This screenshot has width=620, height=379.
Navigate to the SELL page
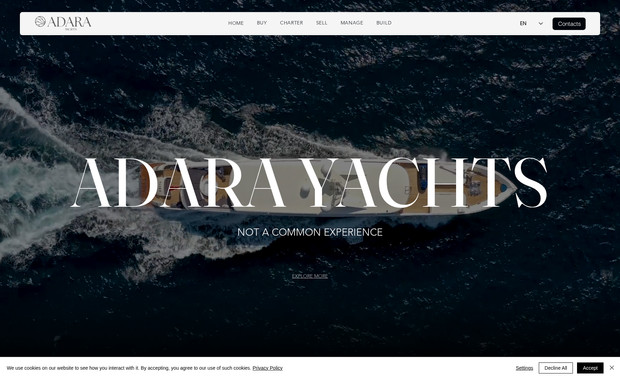pos(321,23)
